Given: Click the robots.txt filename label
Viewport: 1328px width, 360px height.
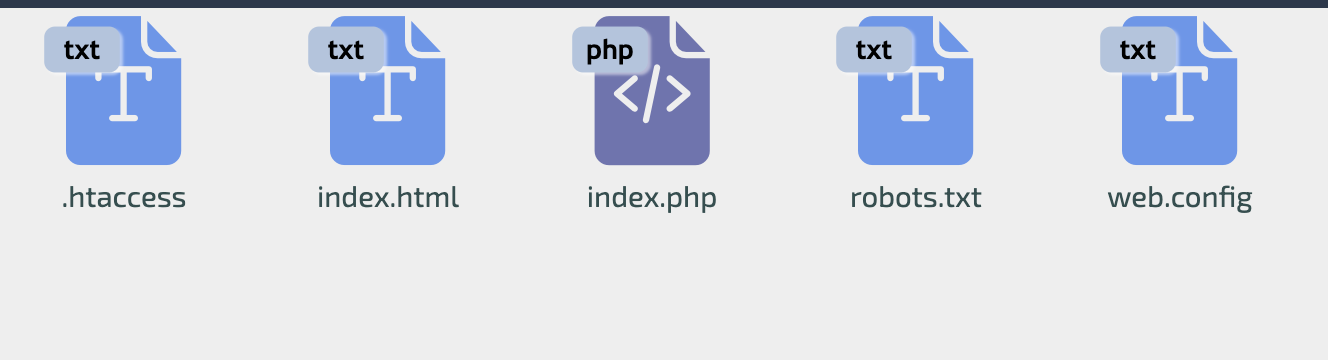Looking at the screenshot, I should 916,197.
